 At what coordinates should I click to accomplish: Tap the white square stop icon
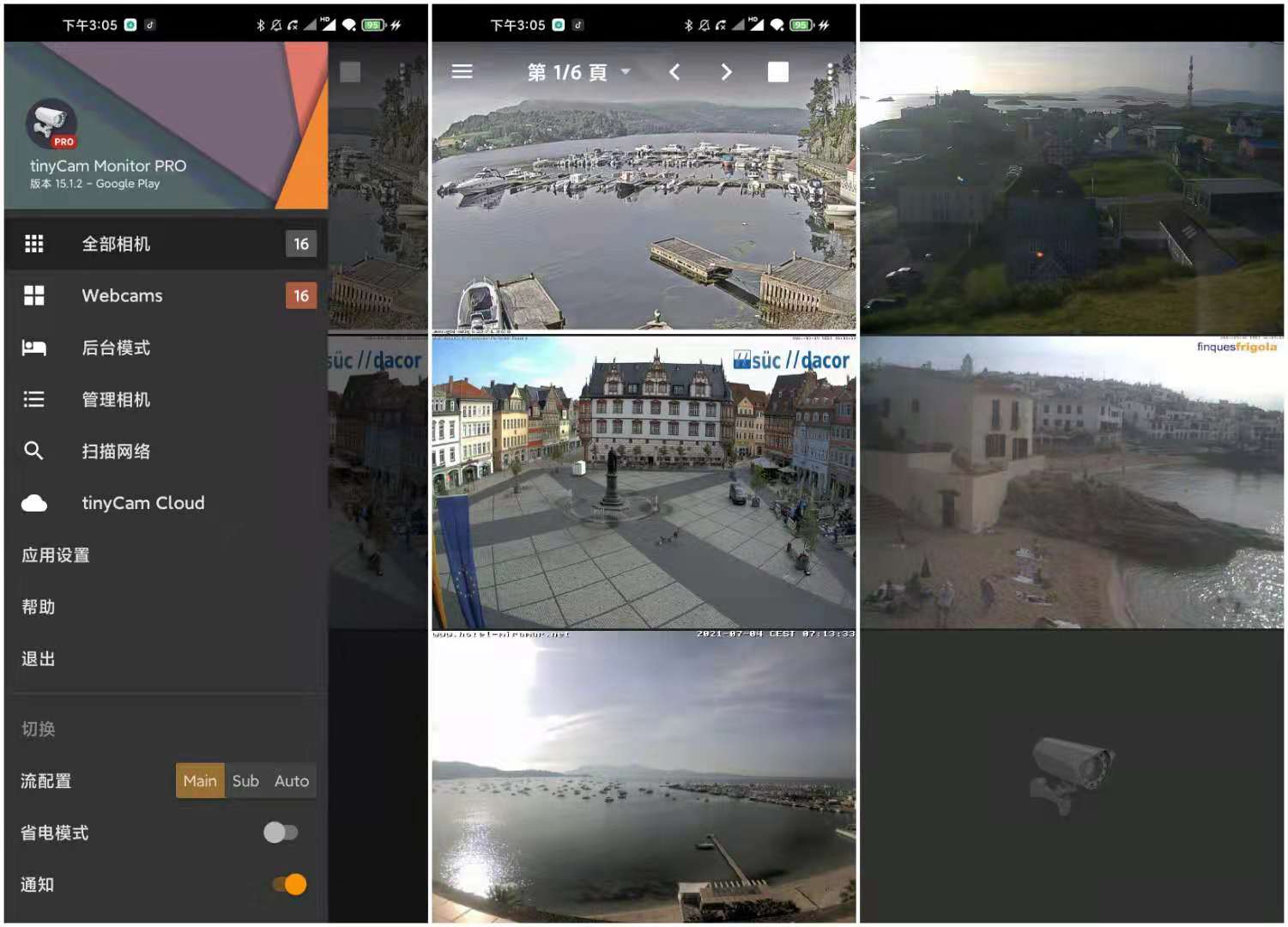777,72
